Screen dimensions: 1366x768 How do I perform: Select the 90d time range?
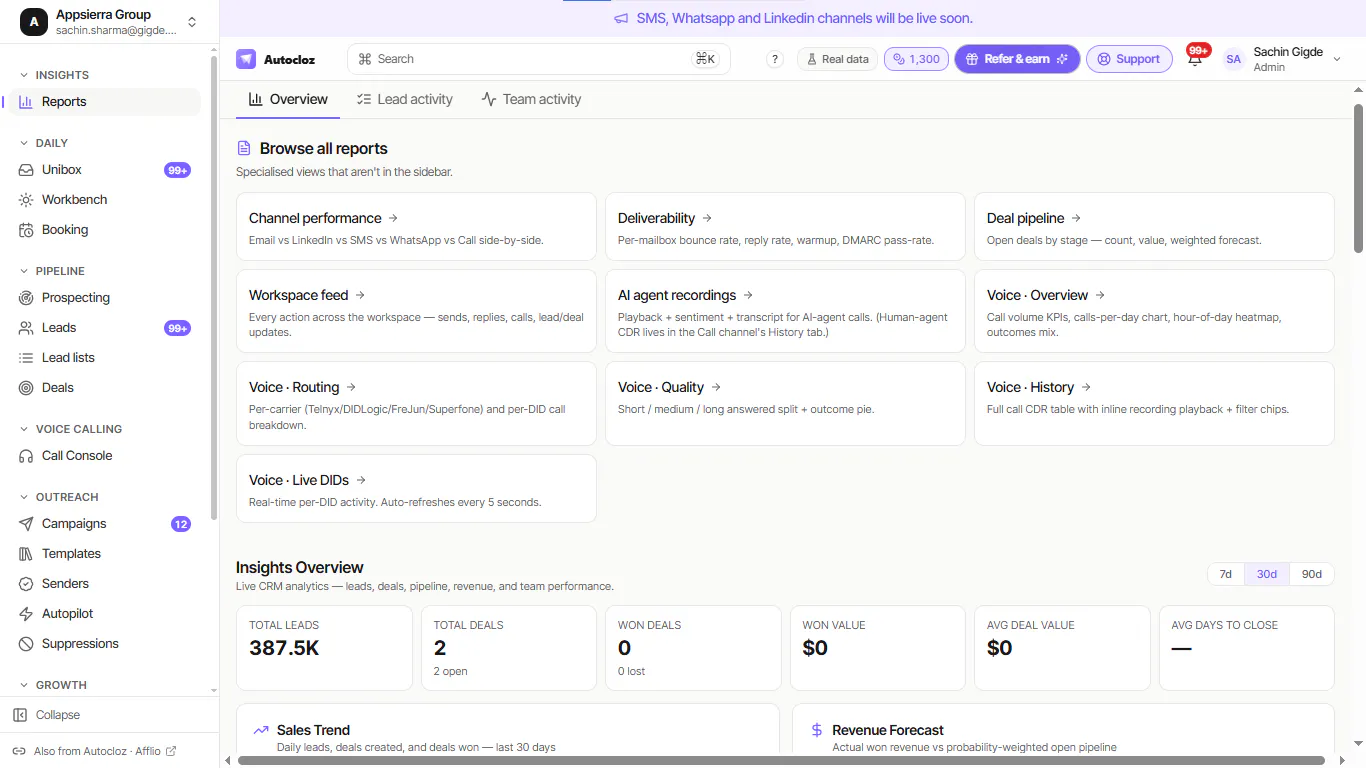(x=1312, y=574)
